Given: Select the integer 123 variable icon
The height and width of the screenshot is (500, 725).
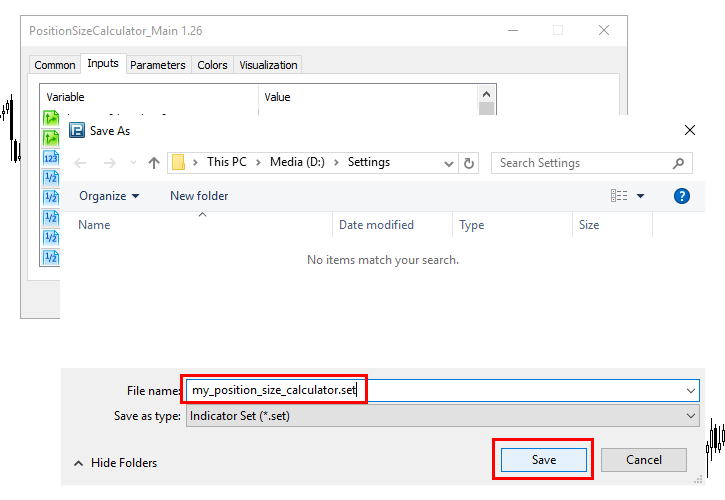Looking at the screenshot, I should coord(51,158).
